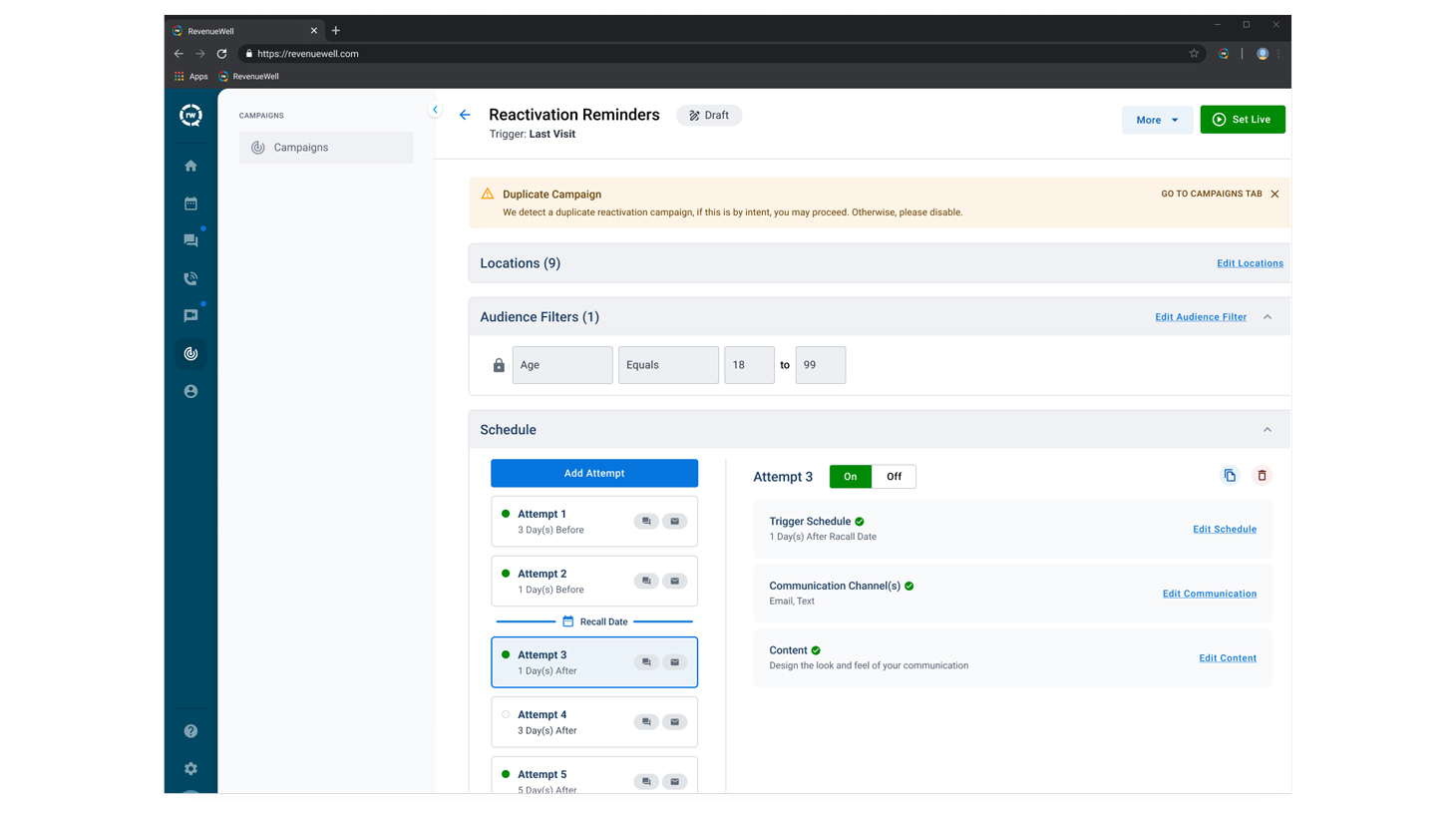1456x818 pixels.
Task: Click the email icon on Attempt 5
Action: tap(675, 781)
